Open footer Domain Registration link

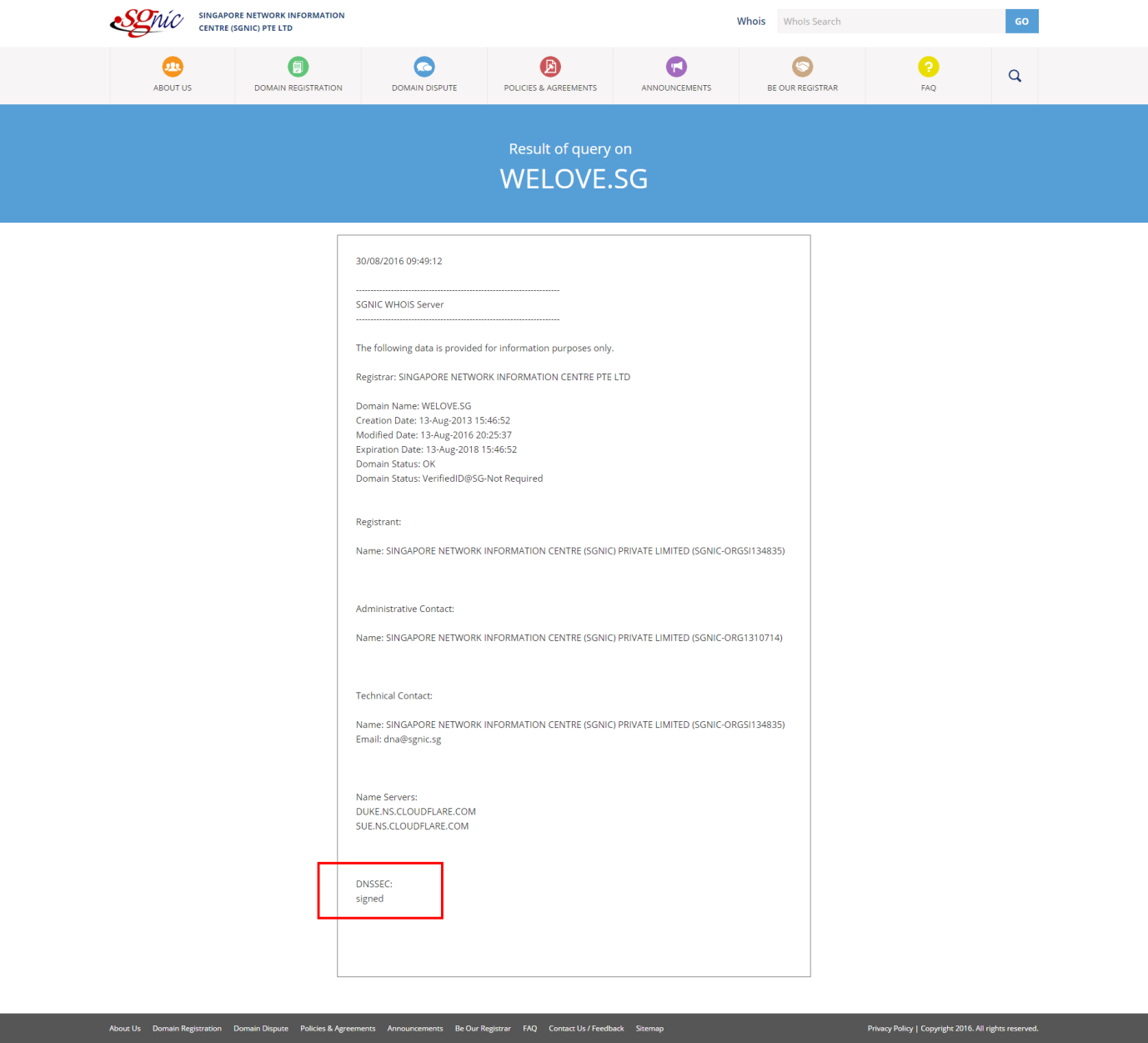[187, 1029]
